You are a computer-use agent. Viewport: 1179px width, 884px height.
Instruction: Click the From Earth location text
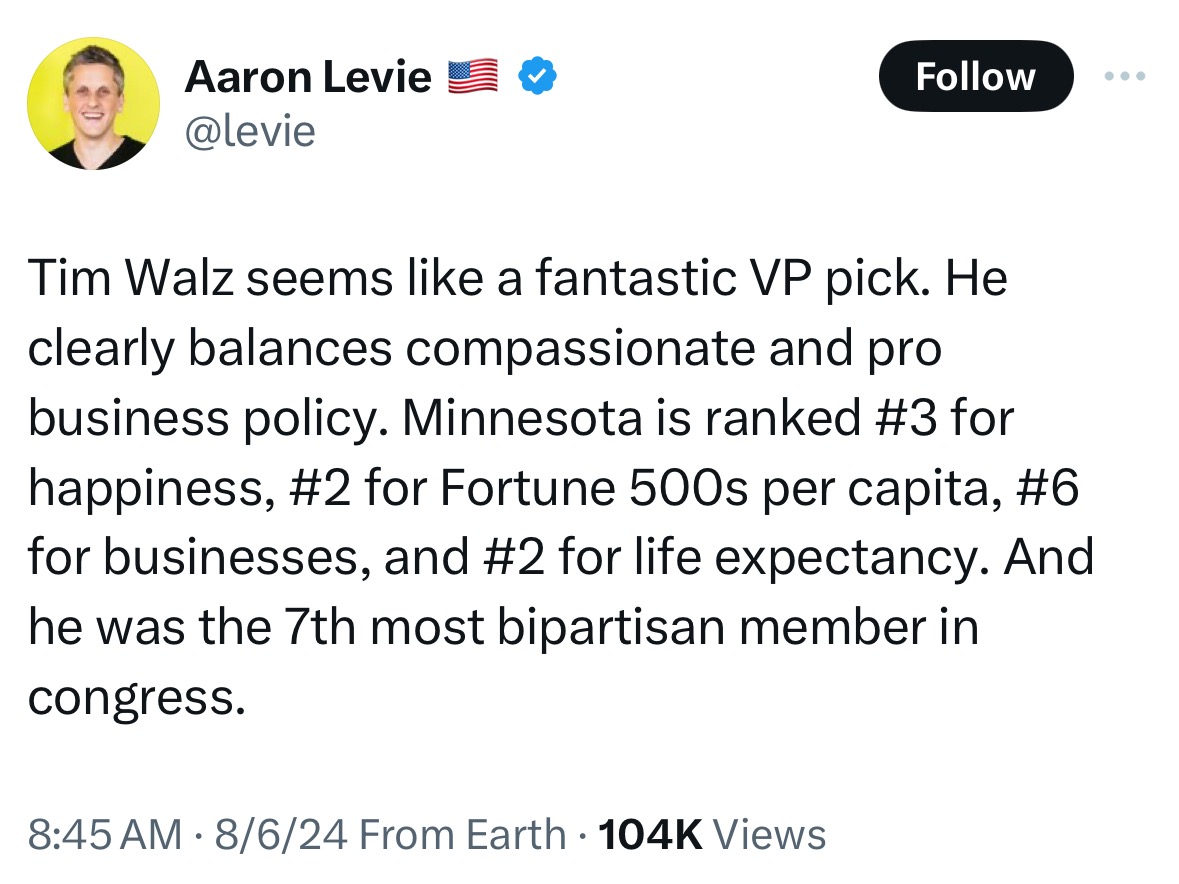pyautogui.click(x=462, y=834)
